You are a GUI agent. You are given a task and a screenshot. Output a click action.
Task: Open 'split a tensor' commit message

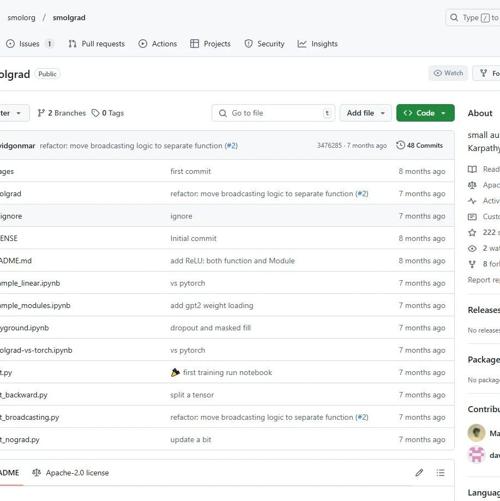pyautogui.click(x=192, y=395)
